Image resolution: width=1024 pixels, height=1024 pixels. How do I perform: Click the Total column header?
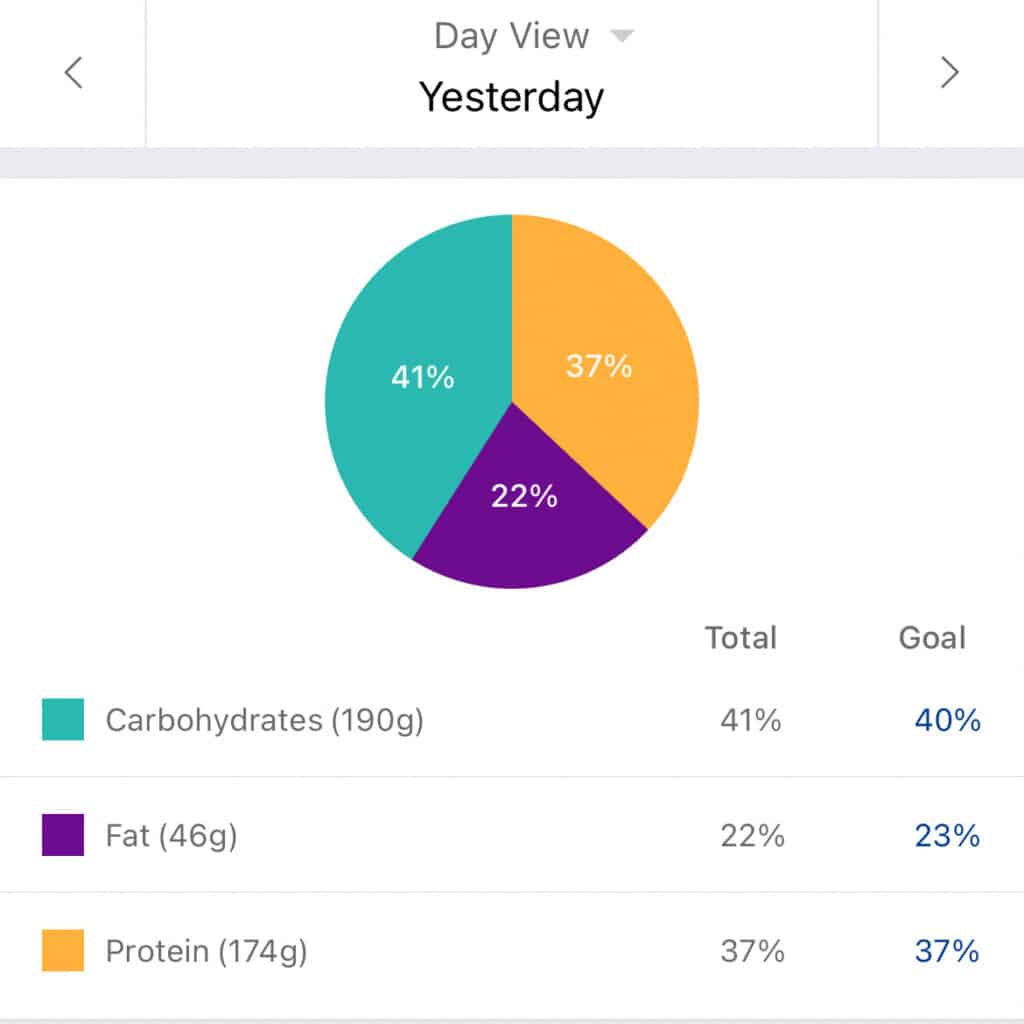(741, 637)
